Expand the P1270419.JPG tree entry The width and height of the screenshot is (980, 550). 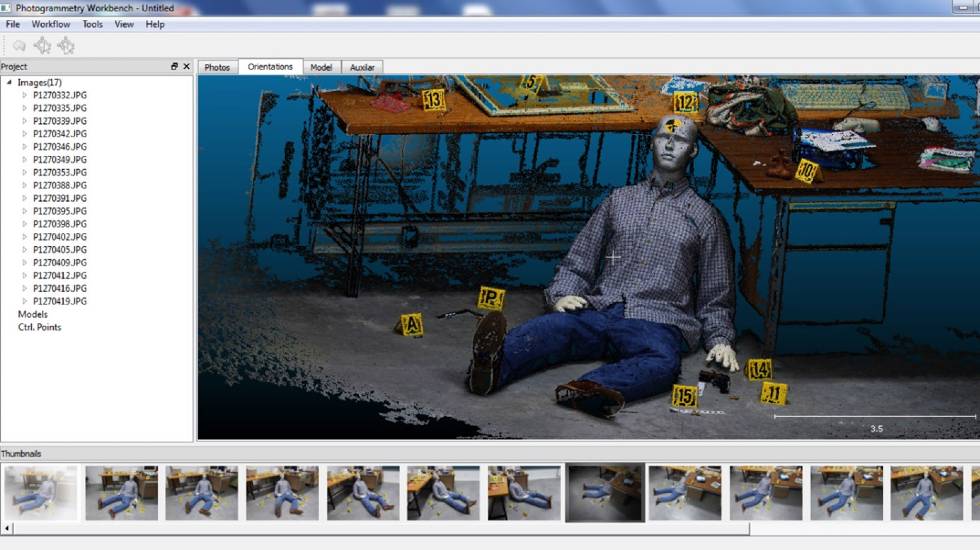point(25,301)
